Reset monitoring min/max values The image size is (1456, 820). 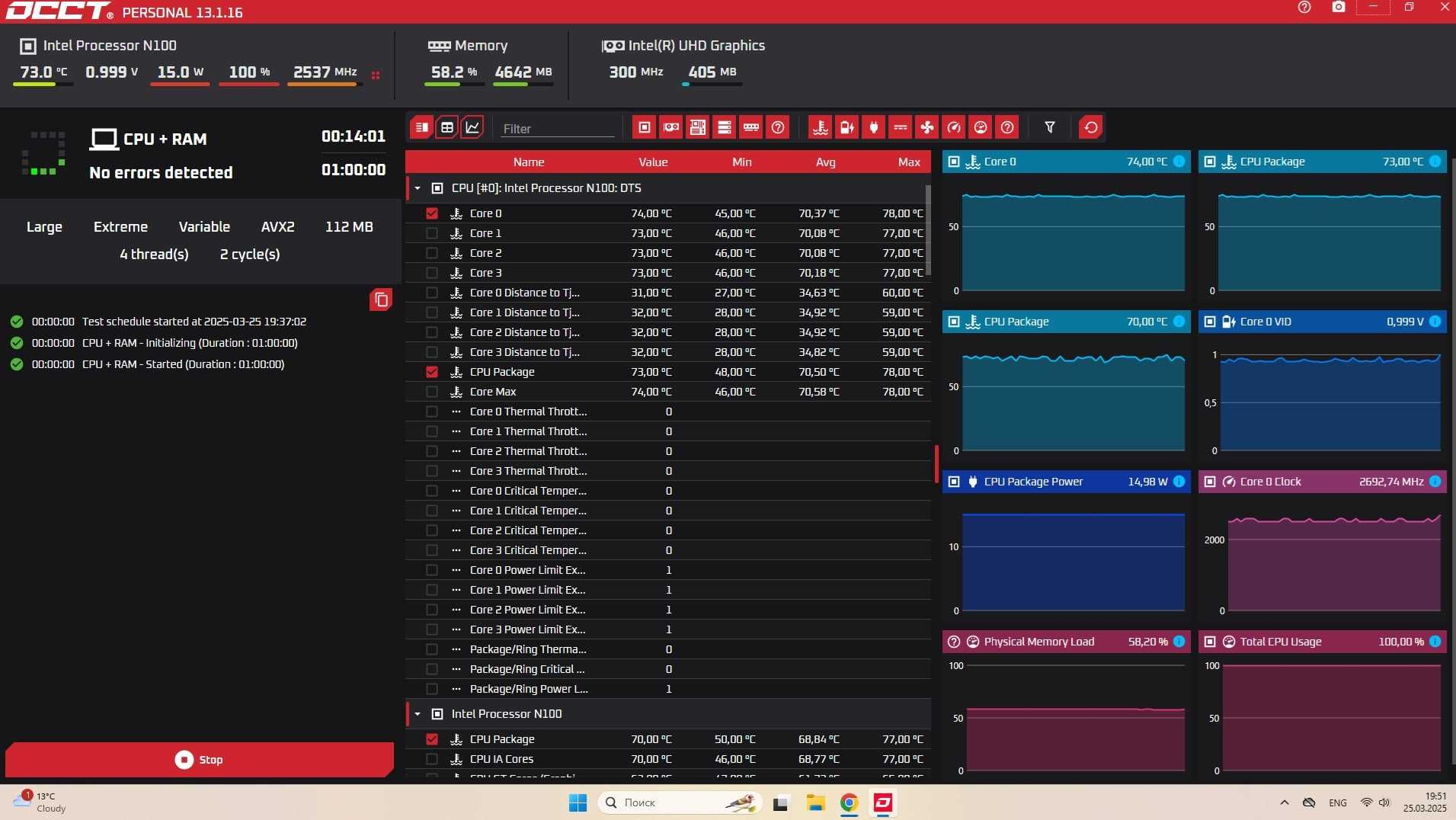coord(1091,127)
